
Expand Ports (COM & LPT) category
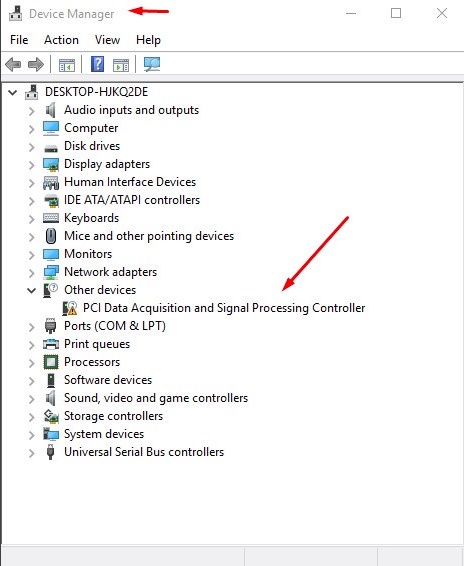click(x=32, y=327)
